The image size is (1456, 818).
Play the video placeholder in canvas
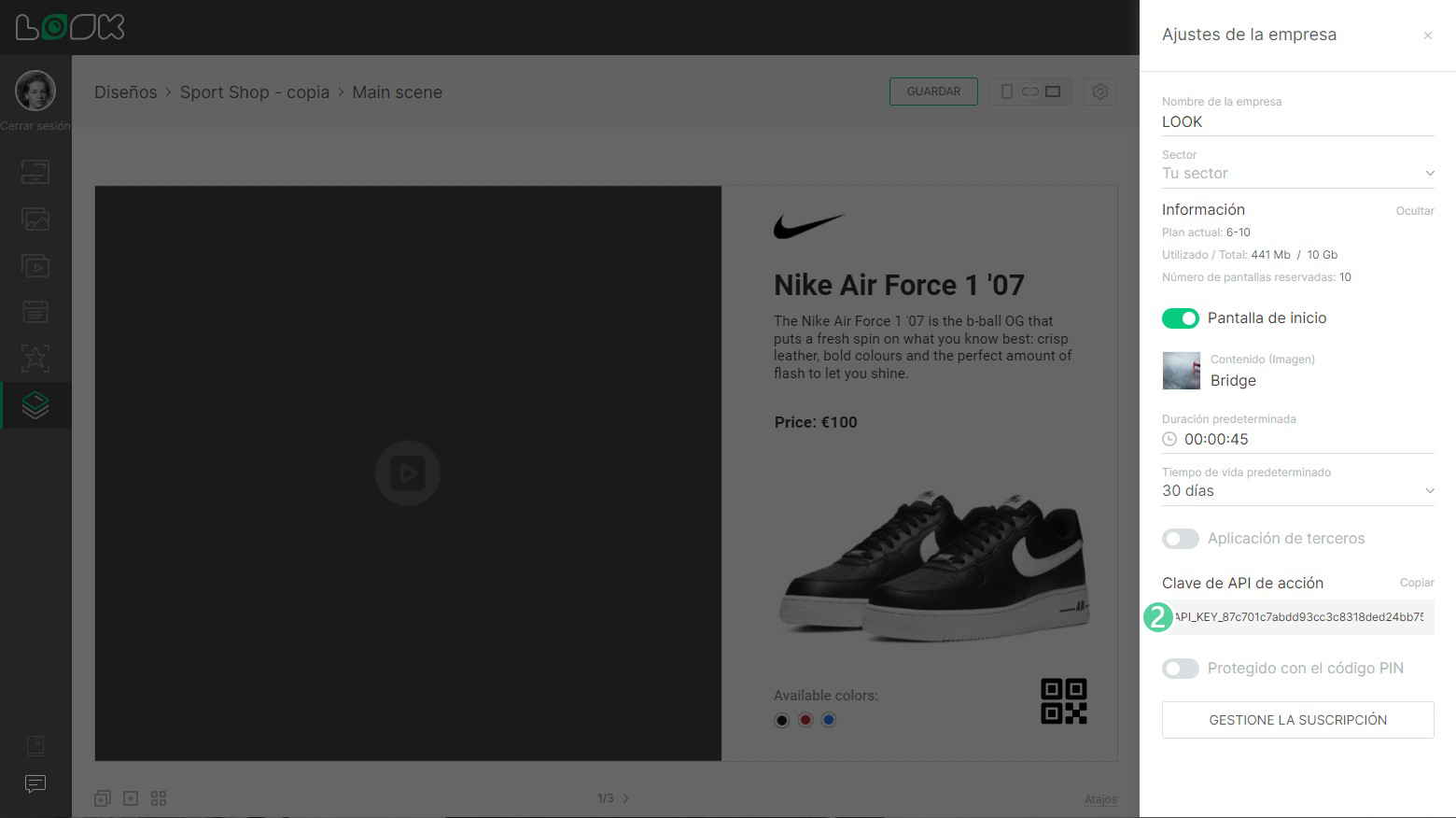(x=408, y=472)
